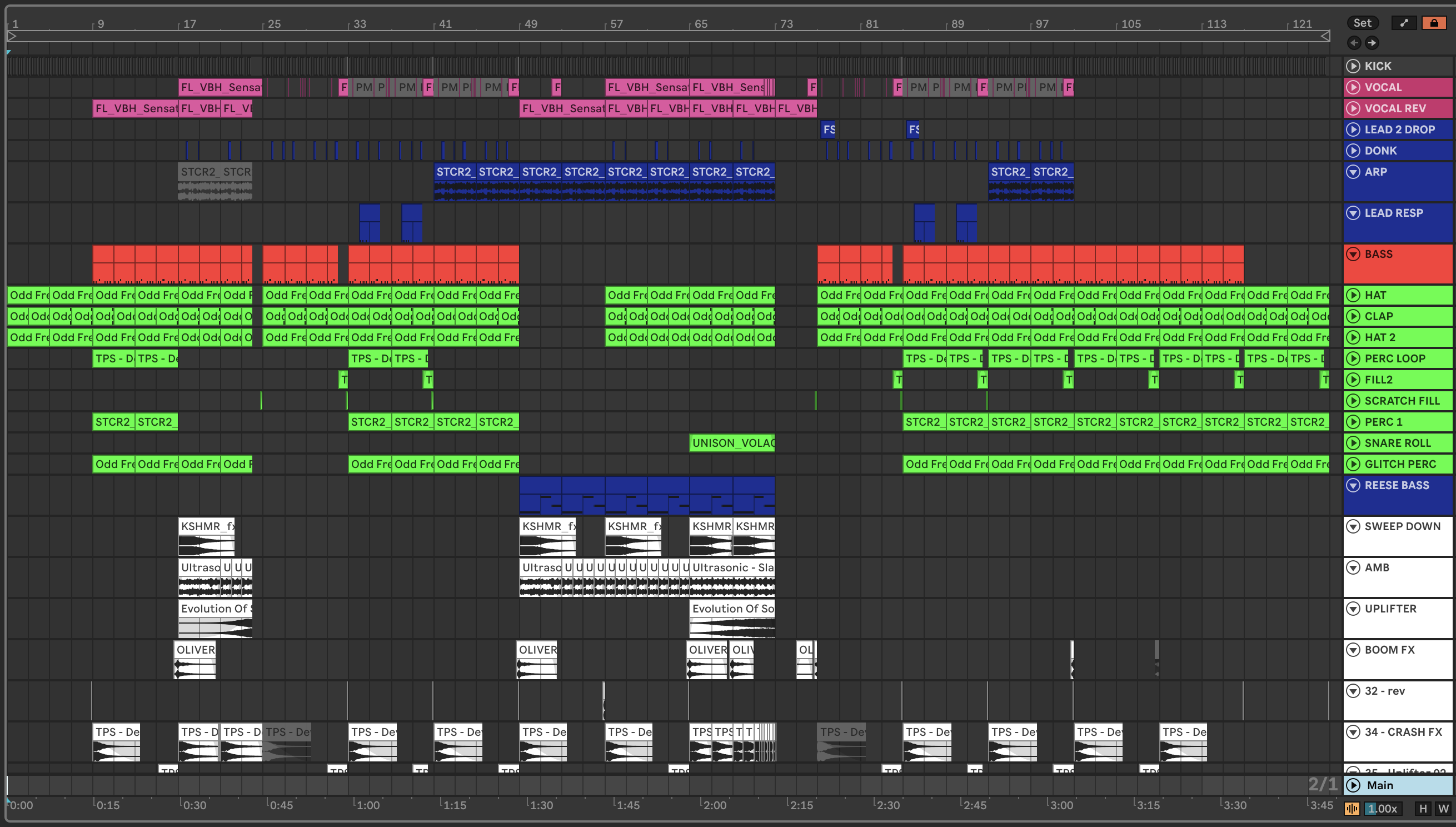This screenshot has height=827, width=1456.
Task: Unfold the KICK track
Action: [x=1353, y=66]
